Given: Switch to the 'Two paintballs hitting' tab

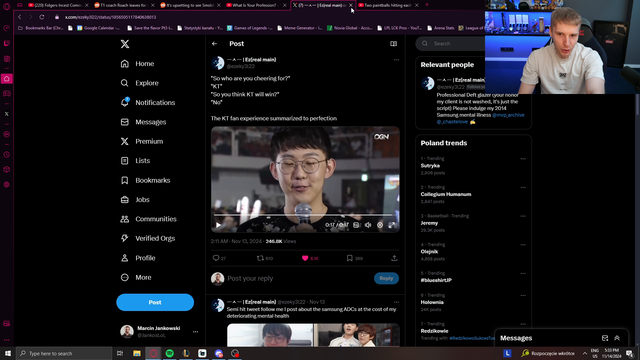Looking at the screenshot, I should [388, 5].
